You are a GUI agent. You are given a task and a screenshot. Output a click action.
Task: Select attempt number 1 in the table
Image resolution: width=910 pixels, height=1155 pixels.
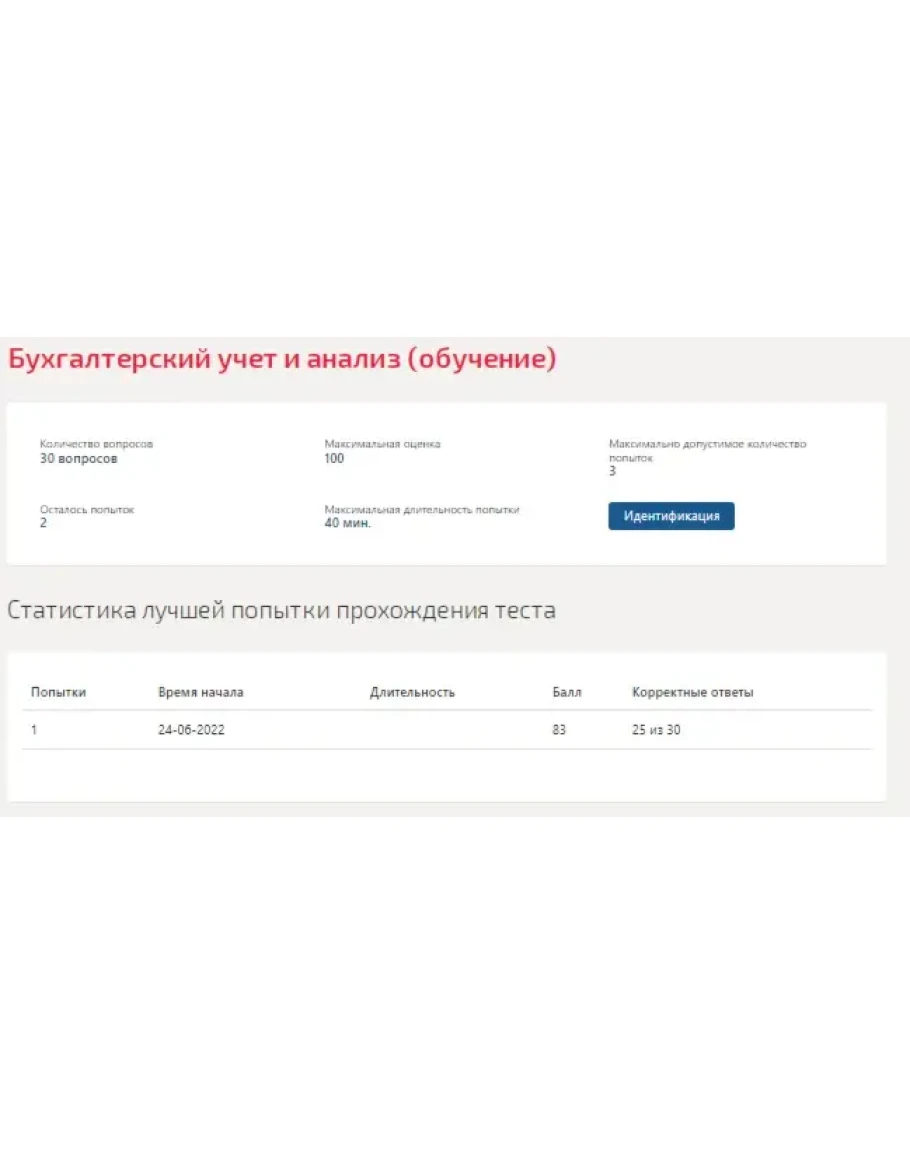click(34, 730)
